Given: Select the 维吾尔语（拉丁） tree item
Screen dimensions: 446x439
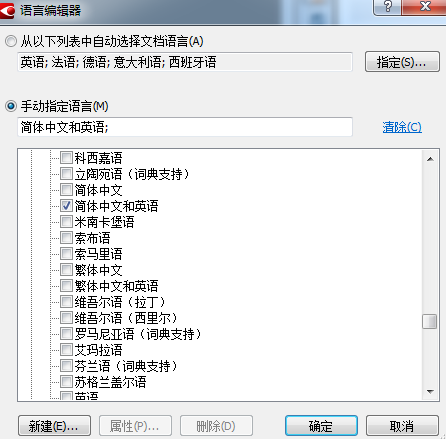Looking at the screenshot, I should click(x=120, y=302).
